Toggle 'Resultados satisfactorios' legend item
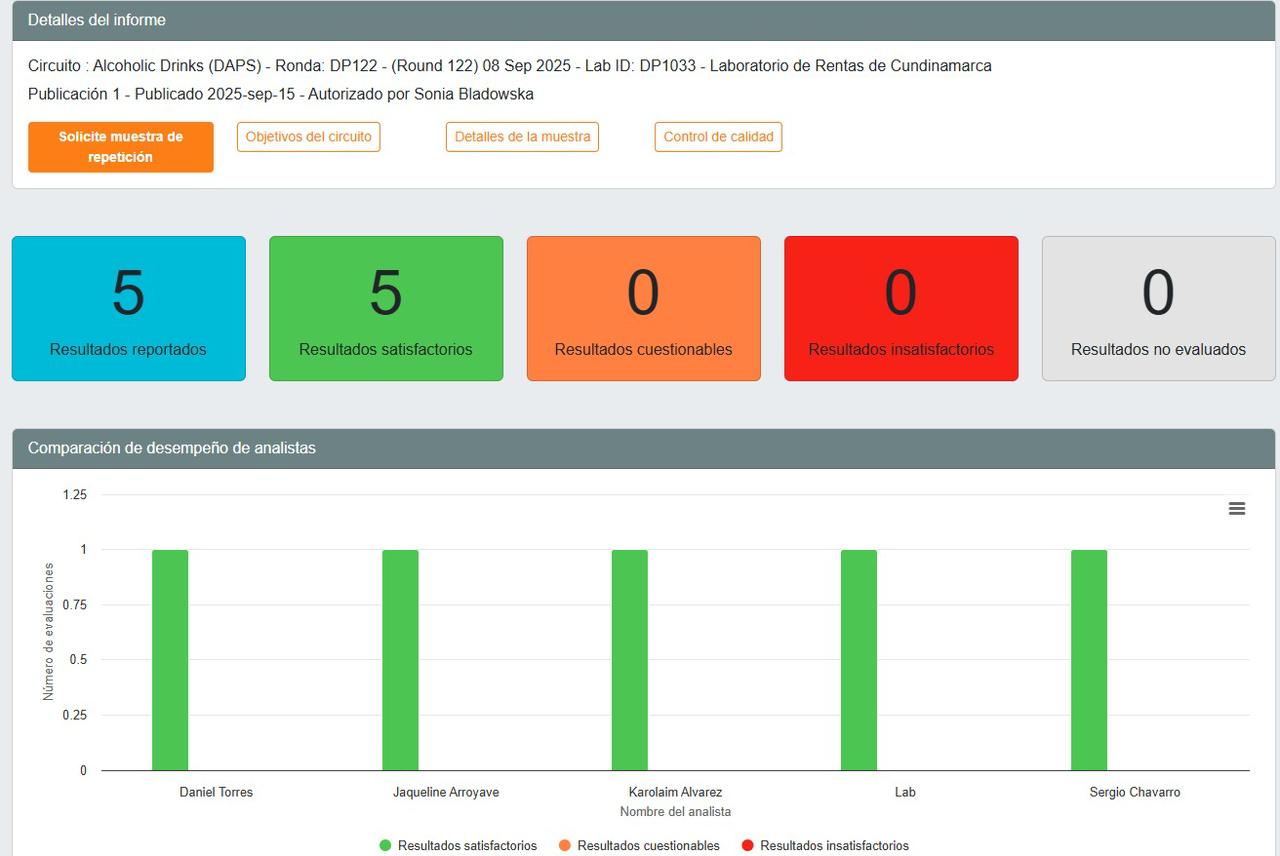Image resolution: width=1280 pixels, height=856 pixels. (x=458, y=846)
